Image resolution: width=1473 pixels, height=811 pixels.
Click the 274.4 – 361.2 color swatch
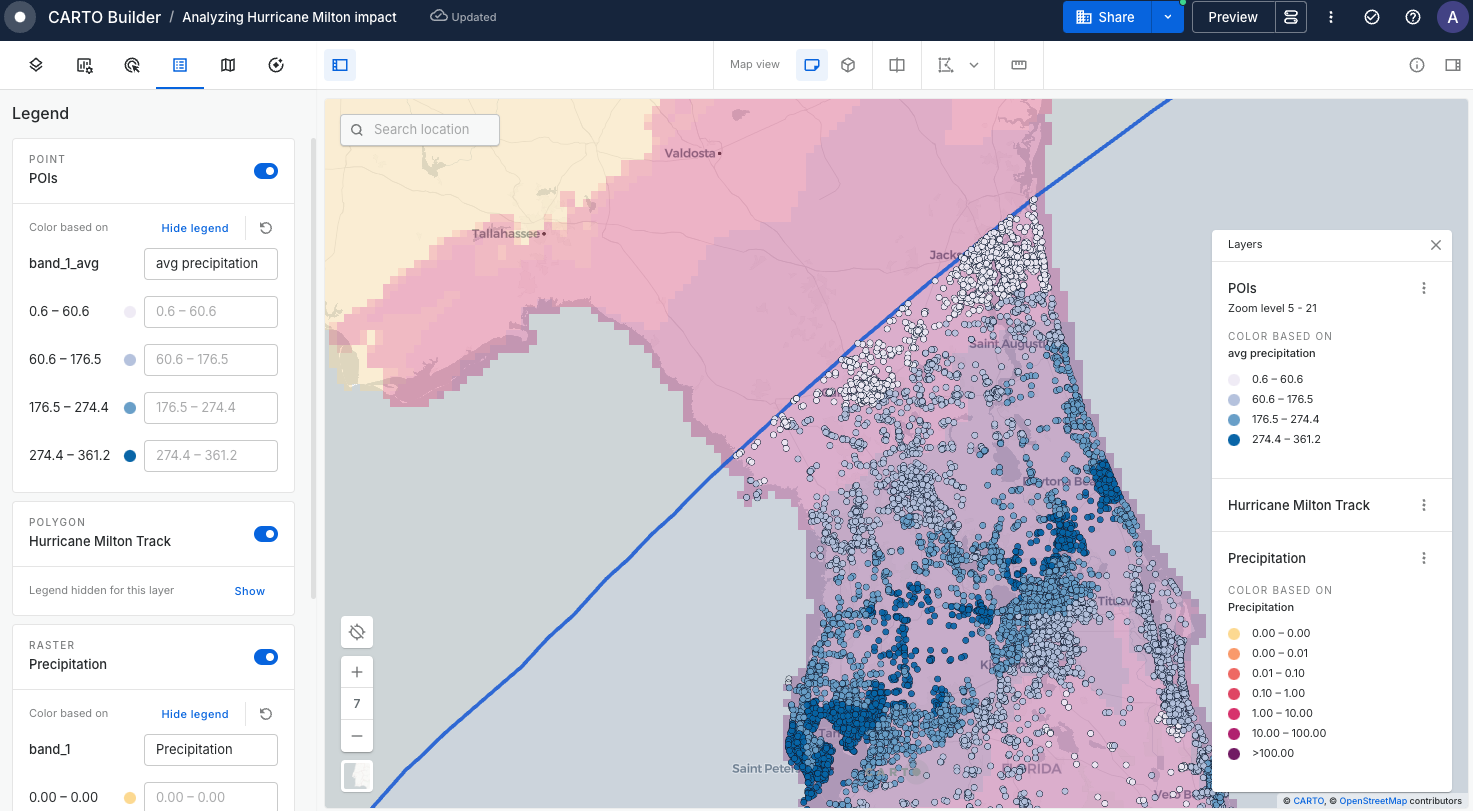coord(130,456)
